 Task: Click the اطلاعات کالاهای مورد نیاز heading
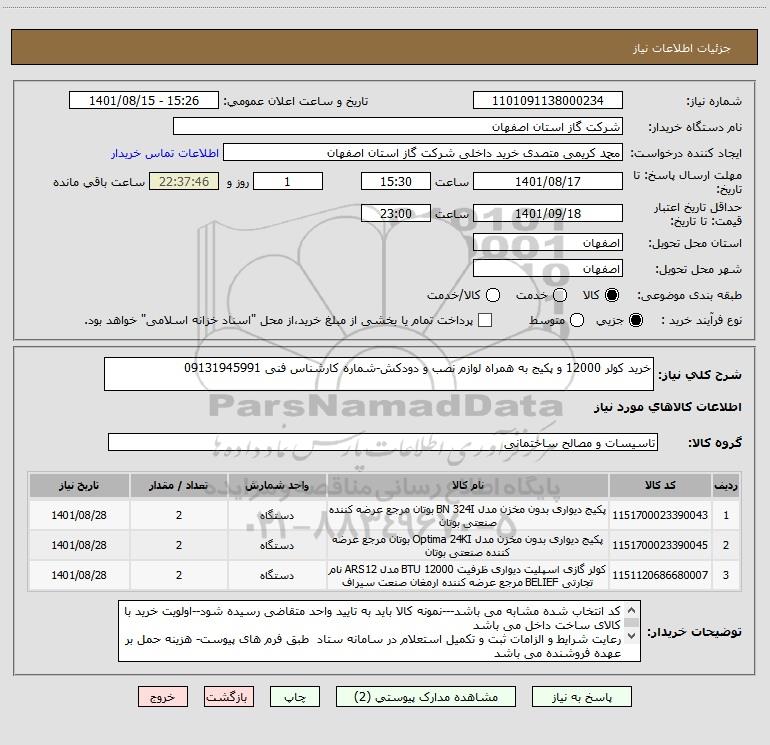tap(668, 407)
